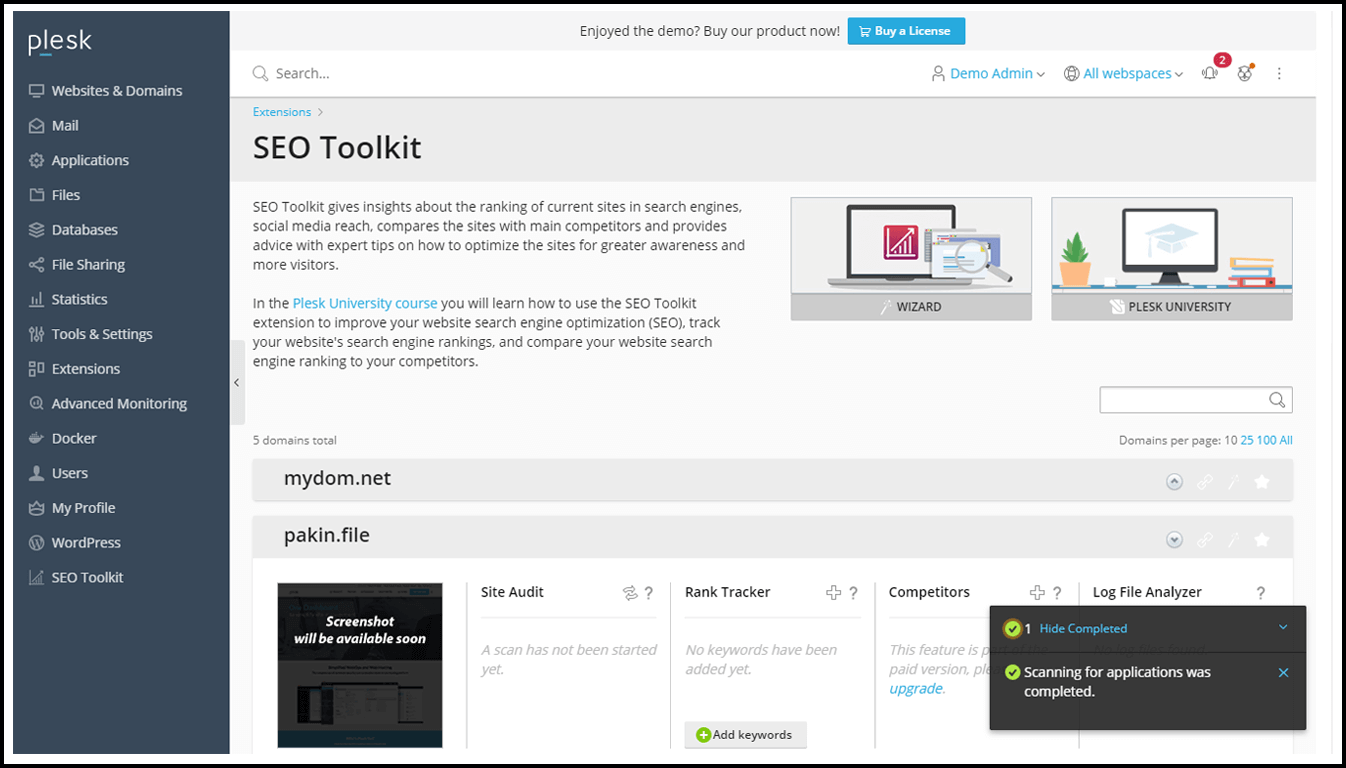The image size is (1346, 768).
Task: Click the Advanced Monitoring icon
Action: 37,403
